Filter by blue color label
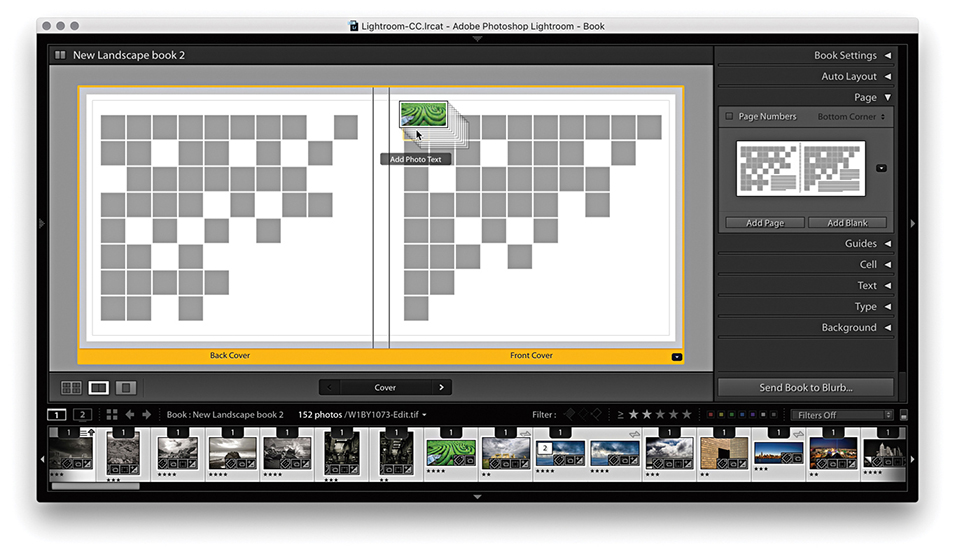Image resolution: width=955 pixels, height=554 pixels. pos(742,415)
